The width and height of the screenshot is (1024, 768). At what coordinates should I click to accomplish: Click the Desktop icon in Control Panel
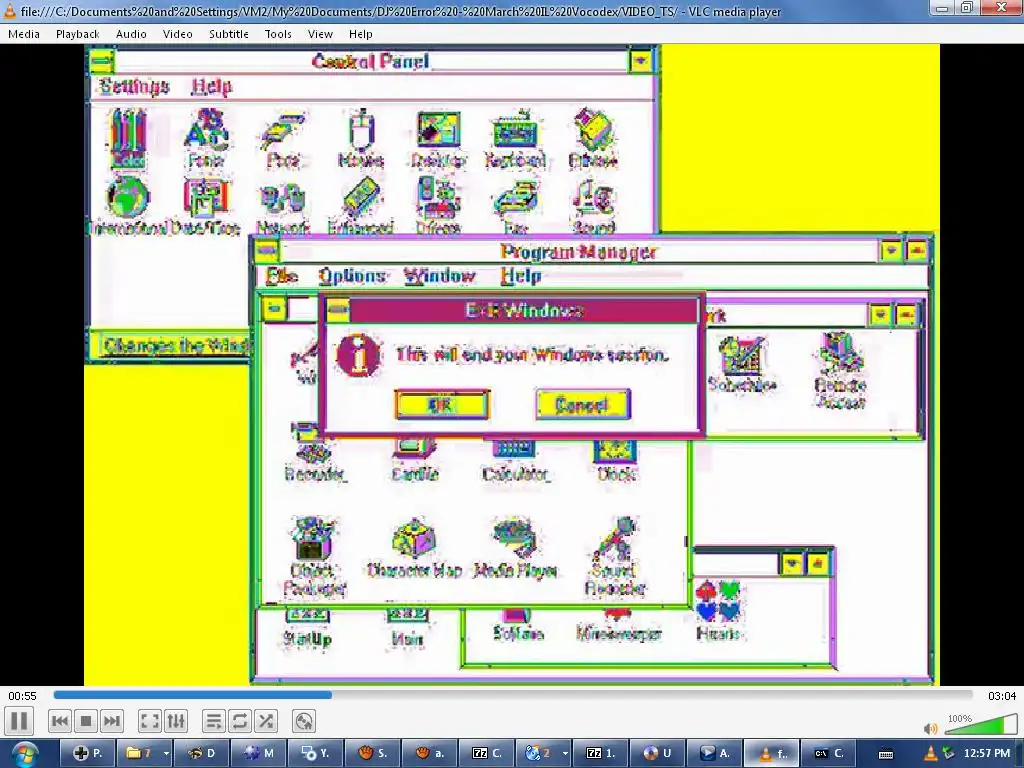438,138
